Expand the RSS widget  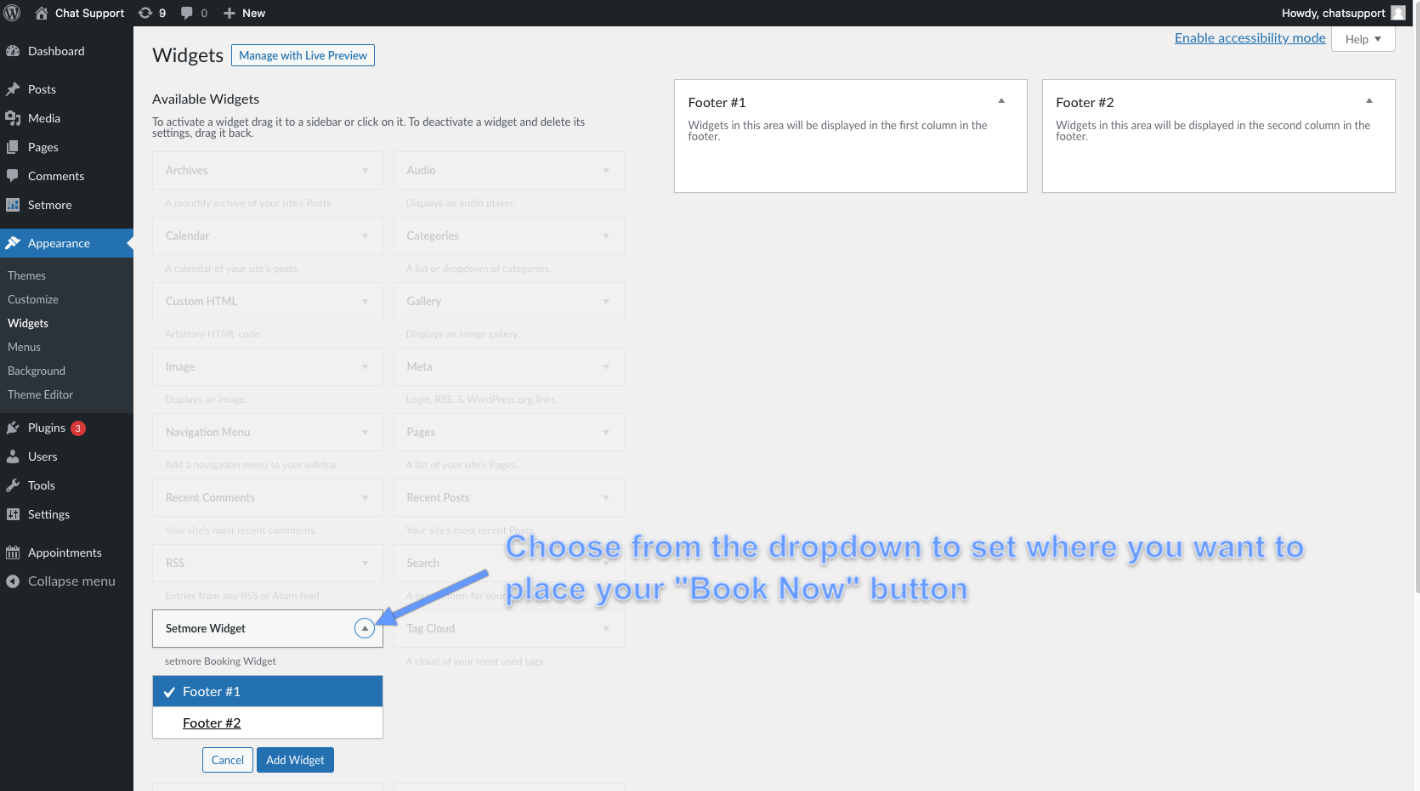[x=365, y=563]
